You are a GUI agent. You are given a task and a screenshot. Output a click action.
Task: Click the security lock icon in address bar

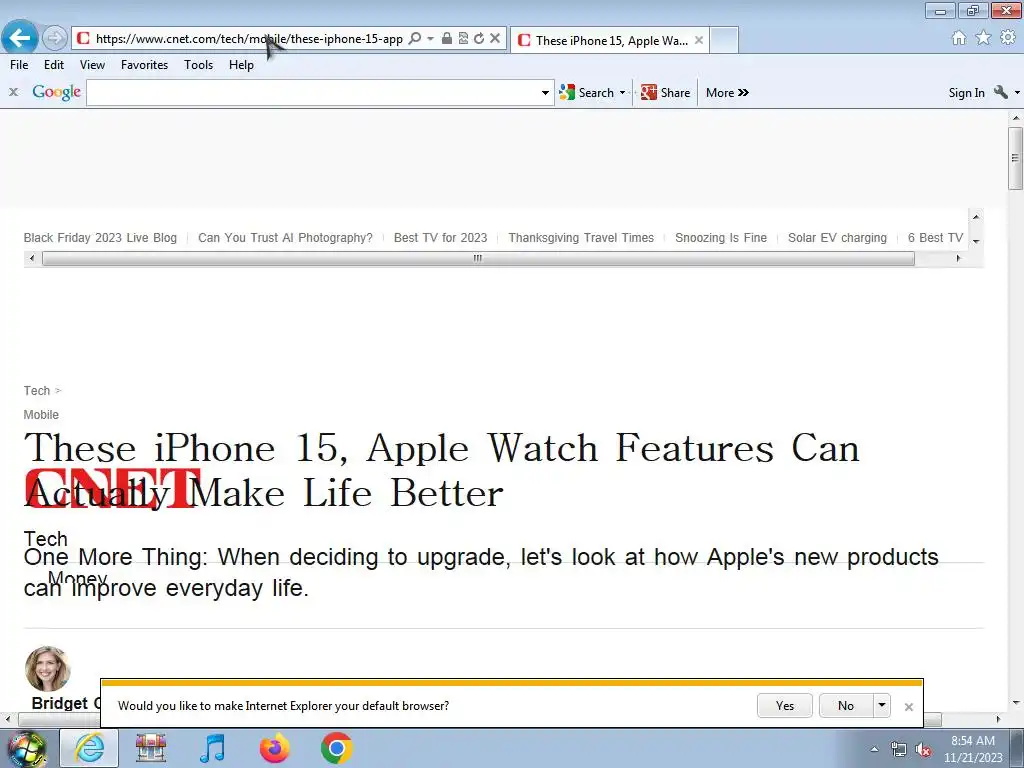tap(447, 39)
